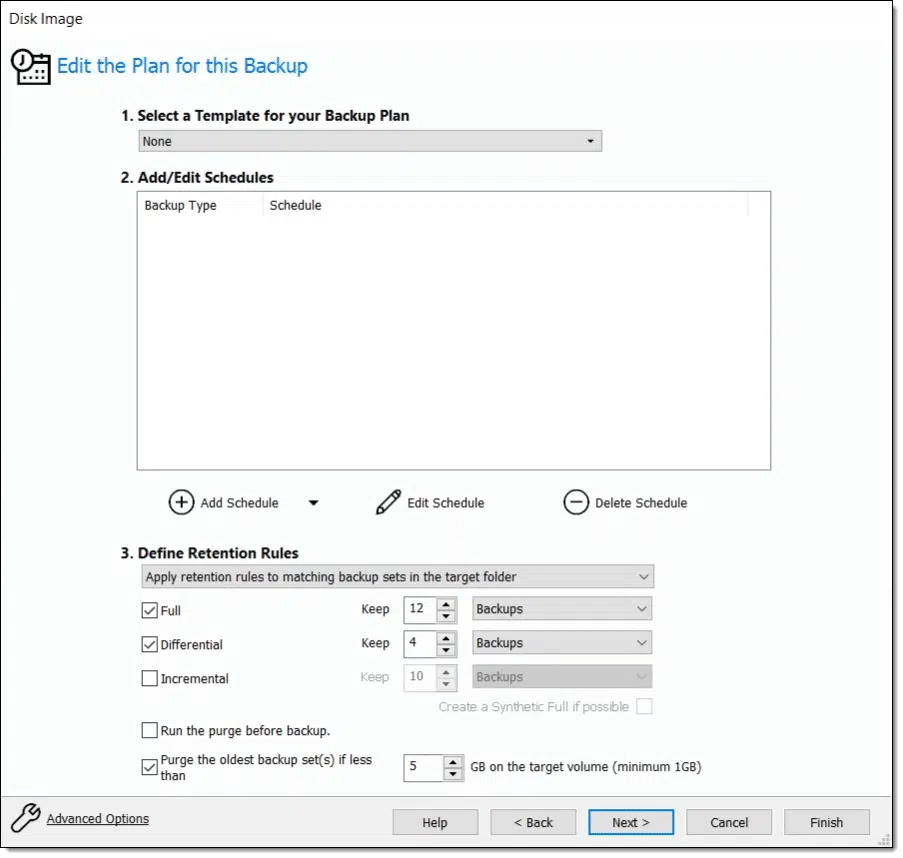The height and width of the screenshot is (858, 903).
Task: Click the Finish button
Action: click(826, 822)
